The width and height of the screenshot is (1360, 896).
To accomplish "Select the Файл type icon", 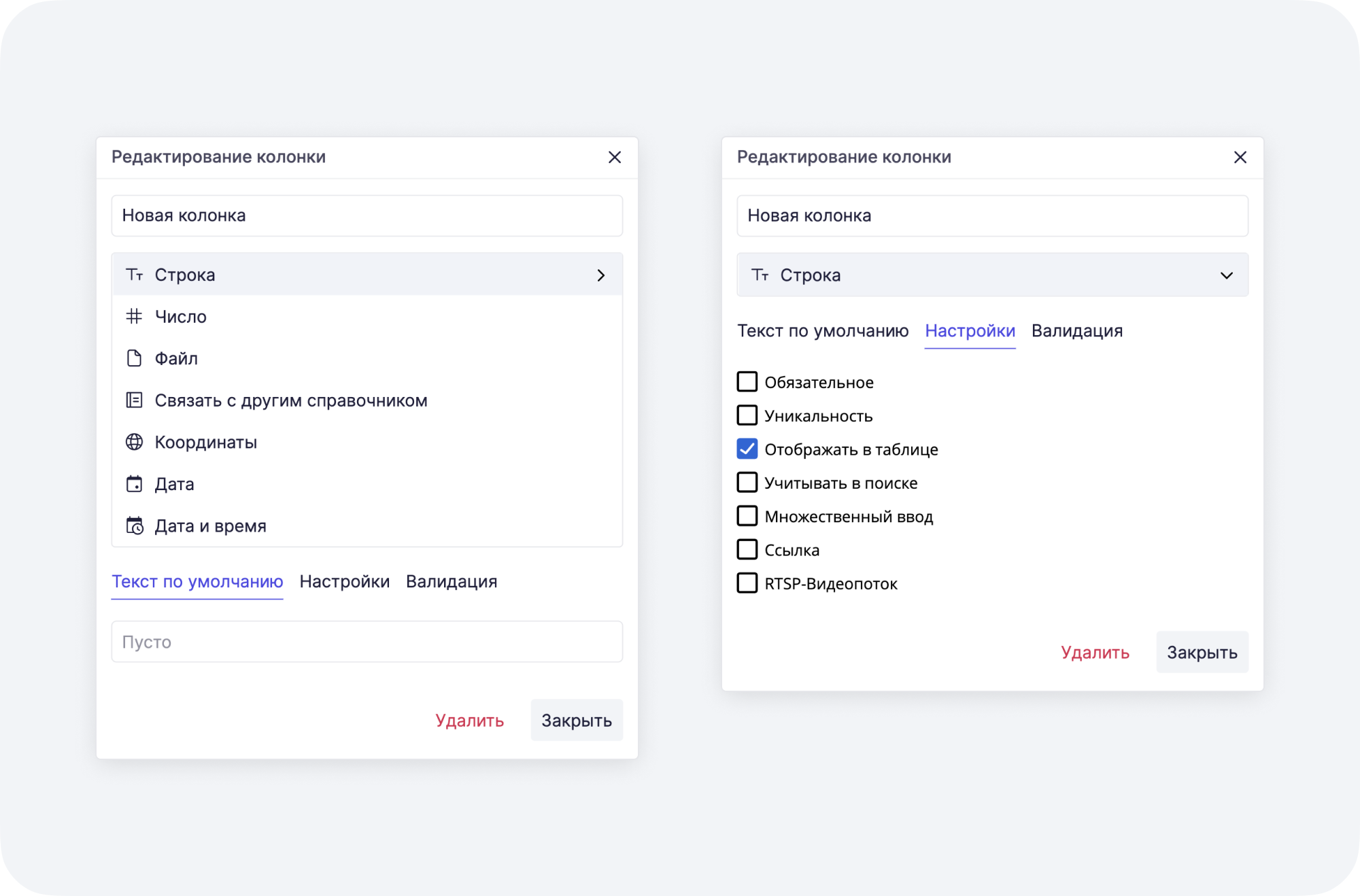I will (x=134, y=358).
